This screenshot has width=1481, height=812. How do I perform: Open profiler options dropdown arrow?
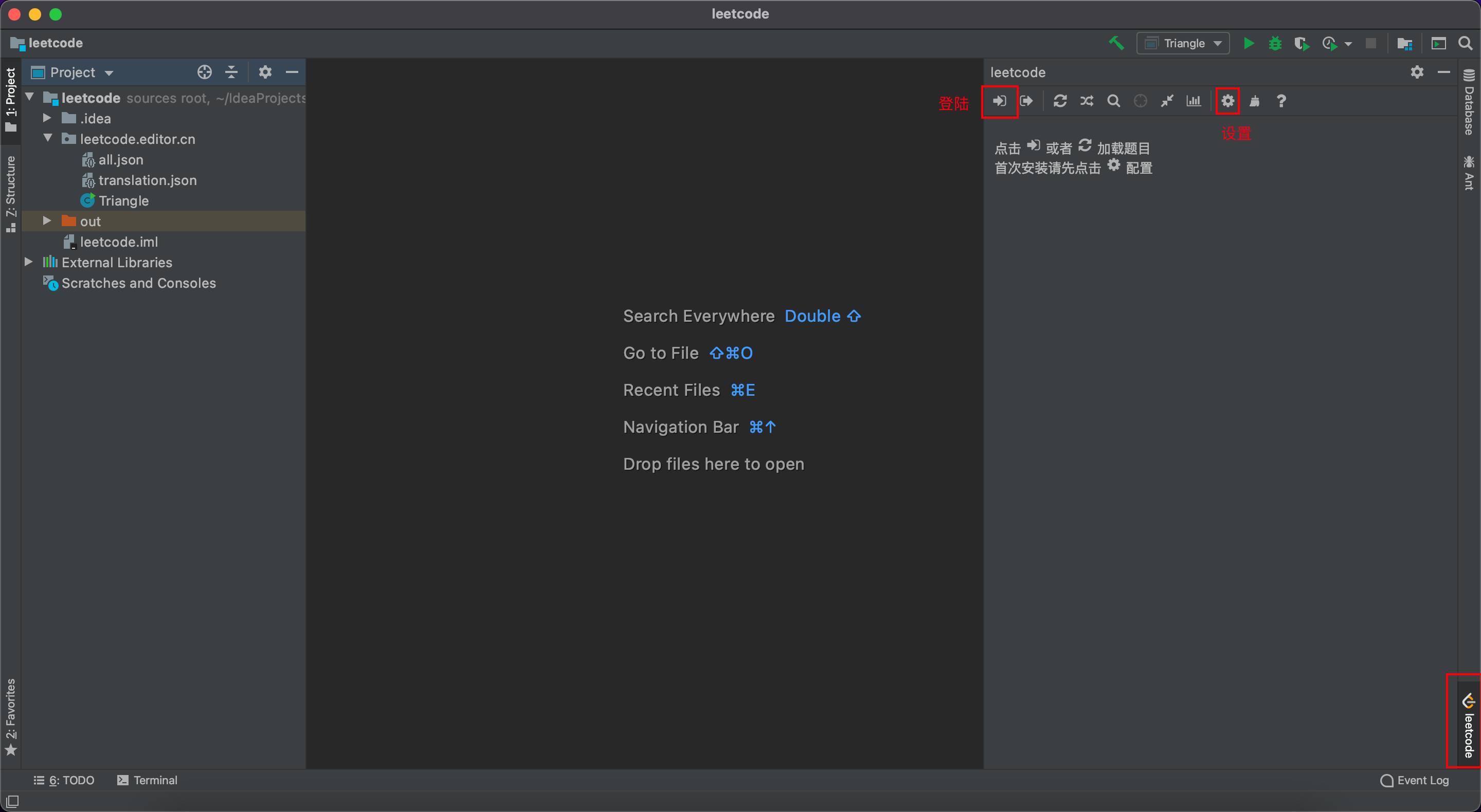1348,44
